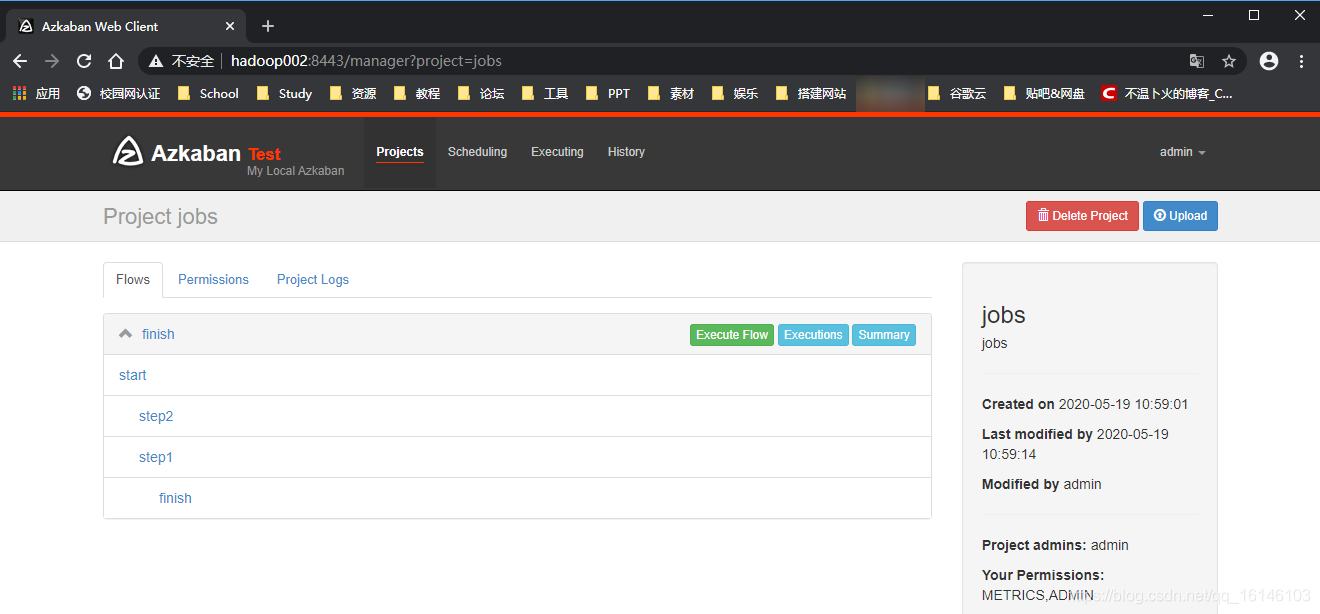The height and width of the screenshot is (614, 1320).
Task: Go to Executing page
Action: point(557,152)
